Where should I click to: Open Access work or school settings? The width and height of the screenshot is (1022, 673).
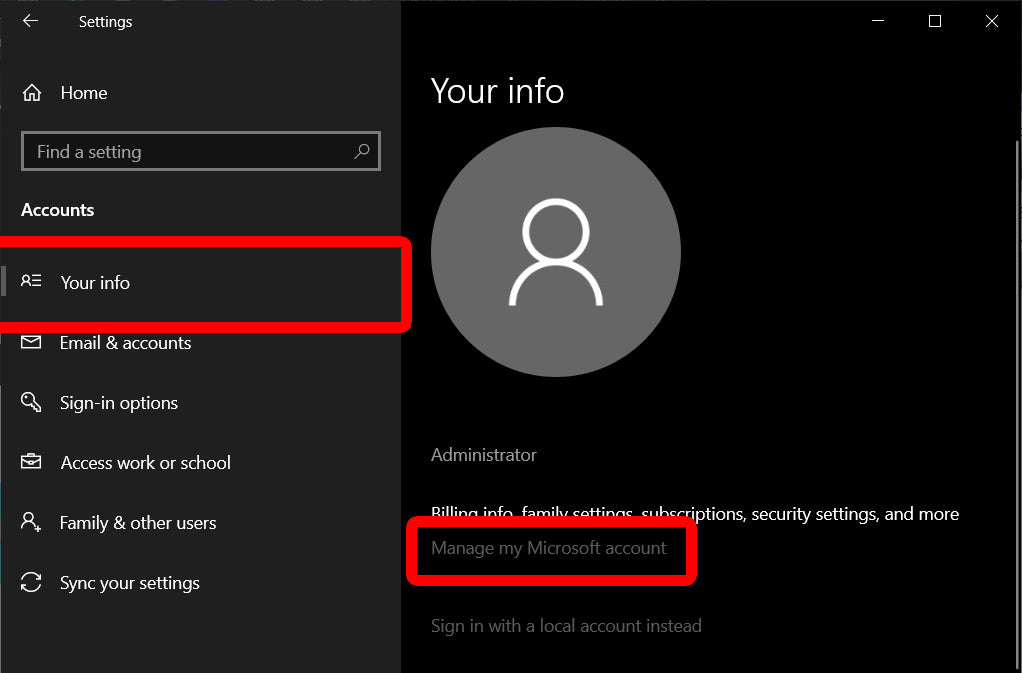147,462
